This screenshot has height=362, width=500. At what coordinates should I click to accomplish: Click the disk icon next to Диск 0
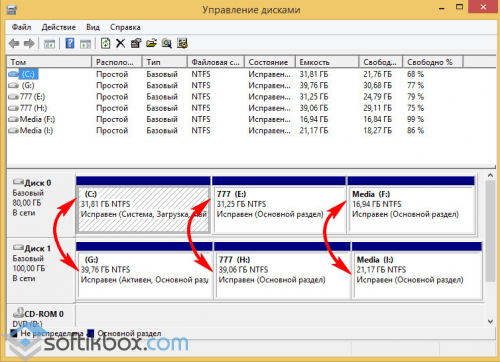point(18,182)
